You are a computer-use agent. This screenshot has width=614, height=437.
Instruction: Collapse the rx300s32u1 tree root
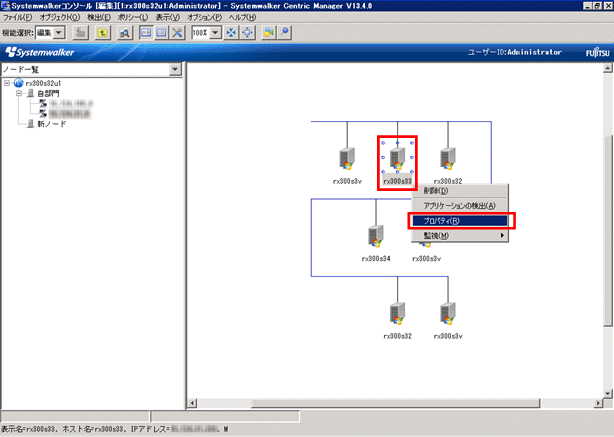click(x=7, y=83)
